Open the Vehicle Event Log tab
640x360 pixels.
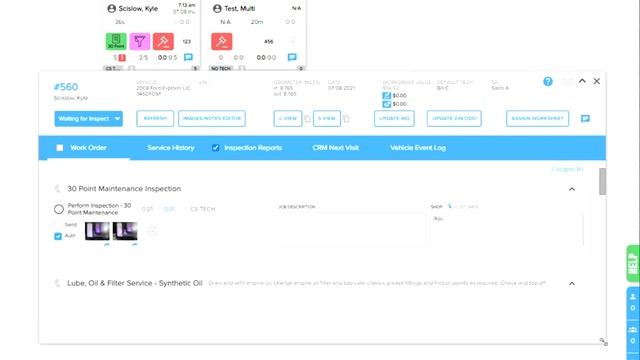pyautogui.click(x=418, y=148)
